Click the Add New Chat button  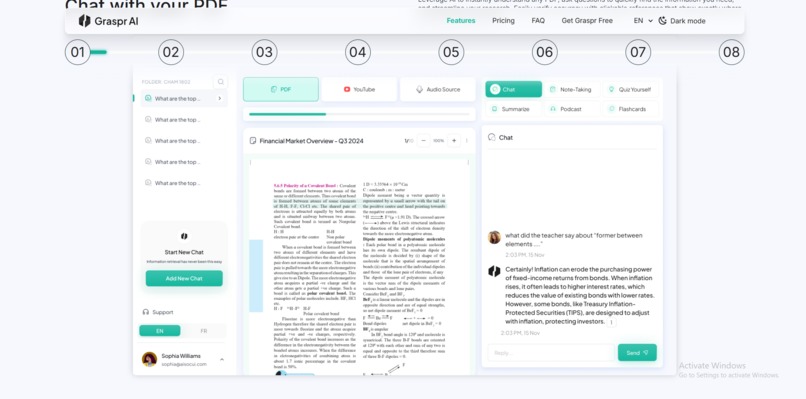(x=184, y=278)
